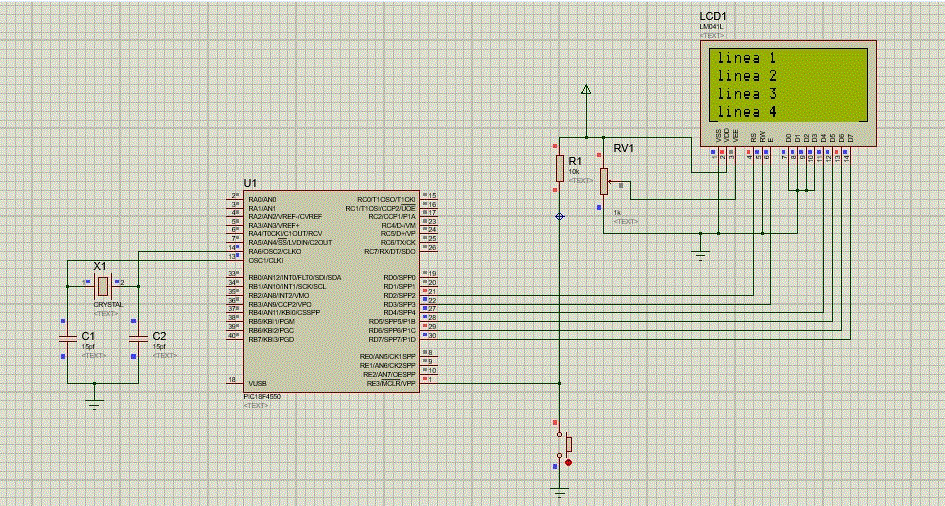The width and height of the screenshot is (945, 506).
Task: Click the RC7/RX/DT/SDO pin label
Action: tap(391, 251)
